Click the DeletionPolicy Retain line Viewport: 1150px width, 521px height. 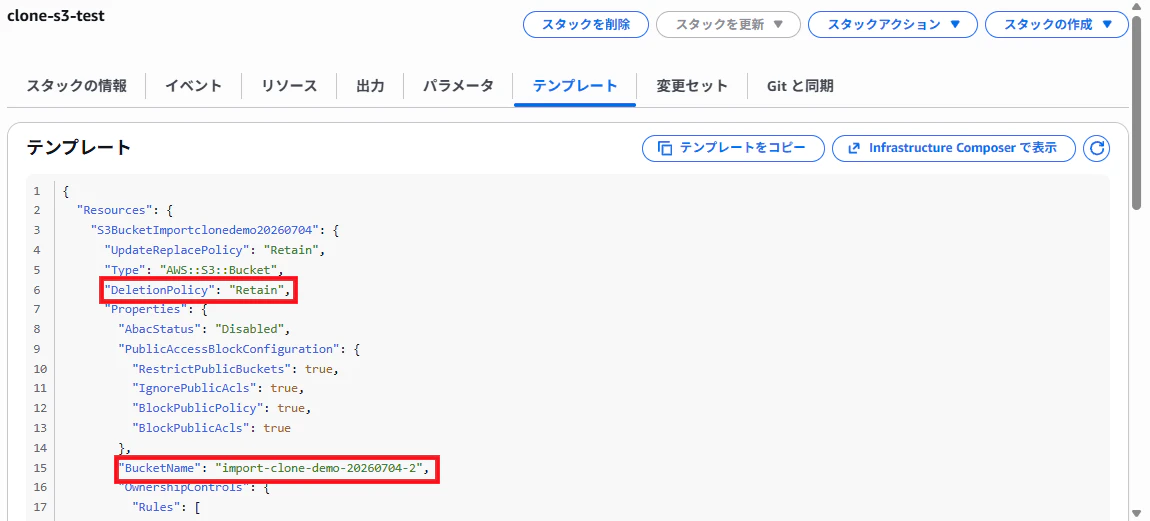199,290
